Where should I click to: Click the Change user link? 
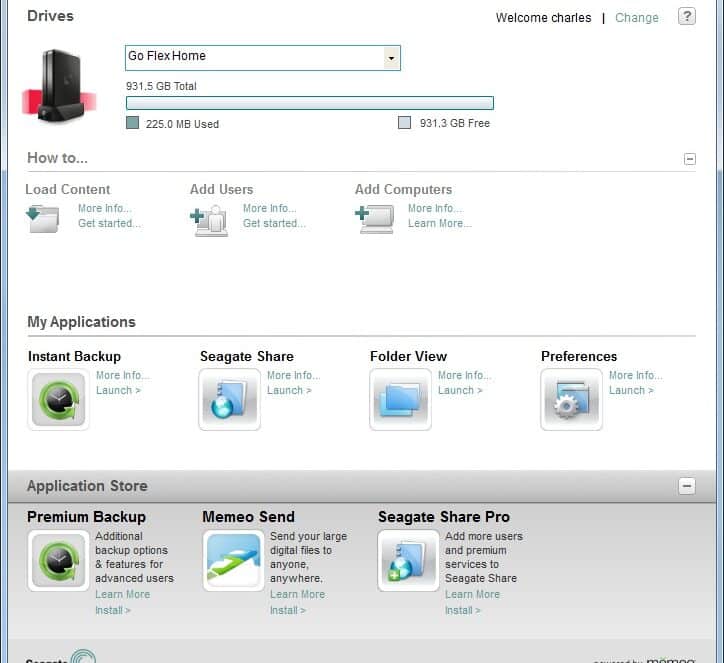[637, 18]
